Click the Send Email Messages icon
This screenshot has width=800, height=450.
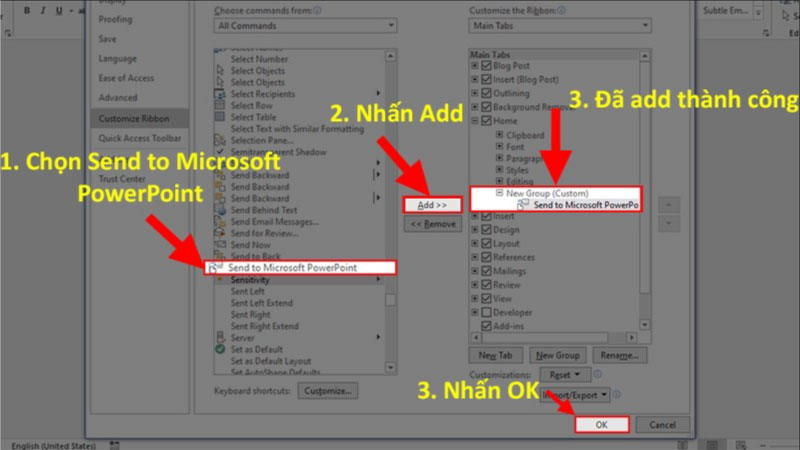[x=220, y=221]
